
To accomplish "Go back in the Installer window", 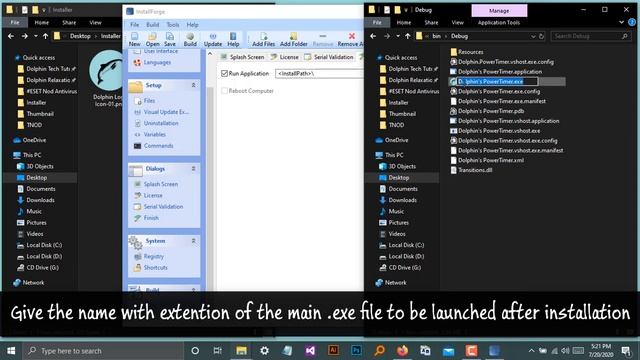I will [x=11, y=36].
